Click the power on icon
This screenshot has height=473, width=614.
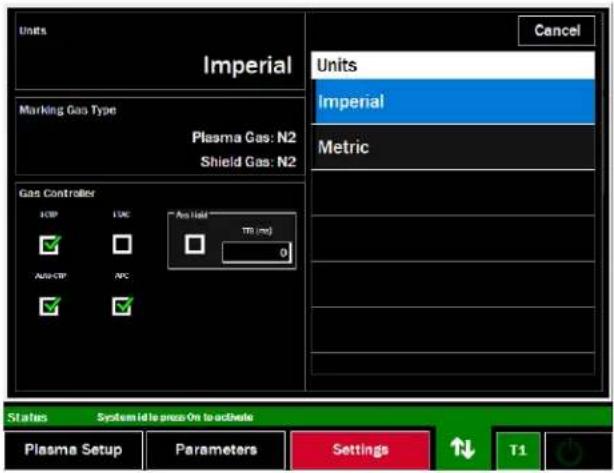[x=570, y=451]
